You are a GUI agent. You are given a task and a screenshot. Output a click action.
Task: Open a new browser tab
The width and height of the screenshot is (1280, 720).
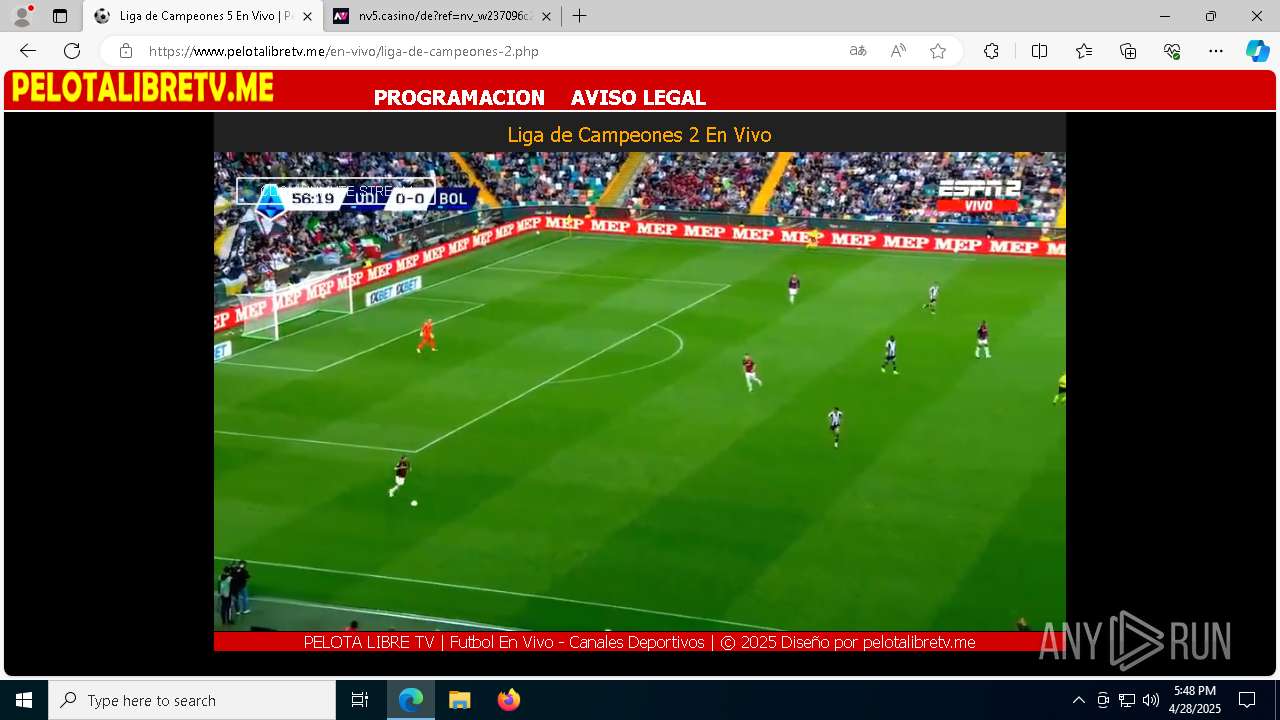(579, 16)
